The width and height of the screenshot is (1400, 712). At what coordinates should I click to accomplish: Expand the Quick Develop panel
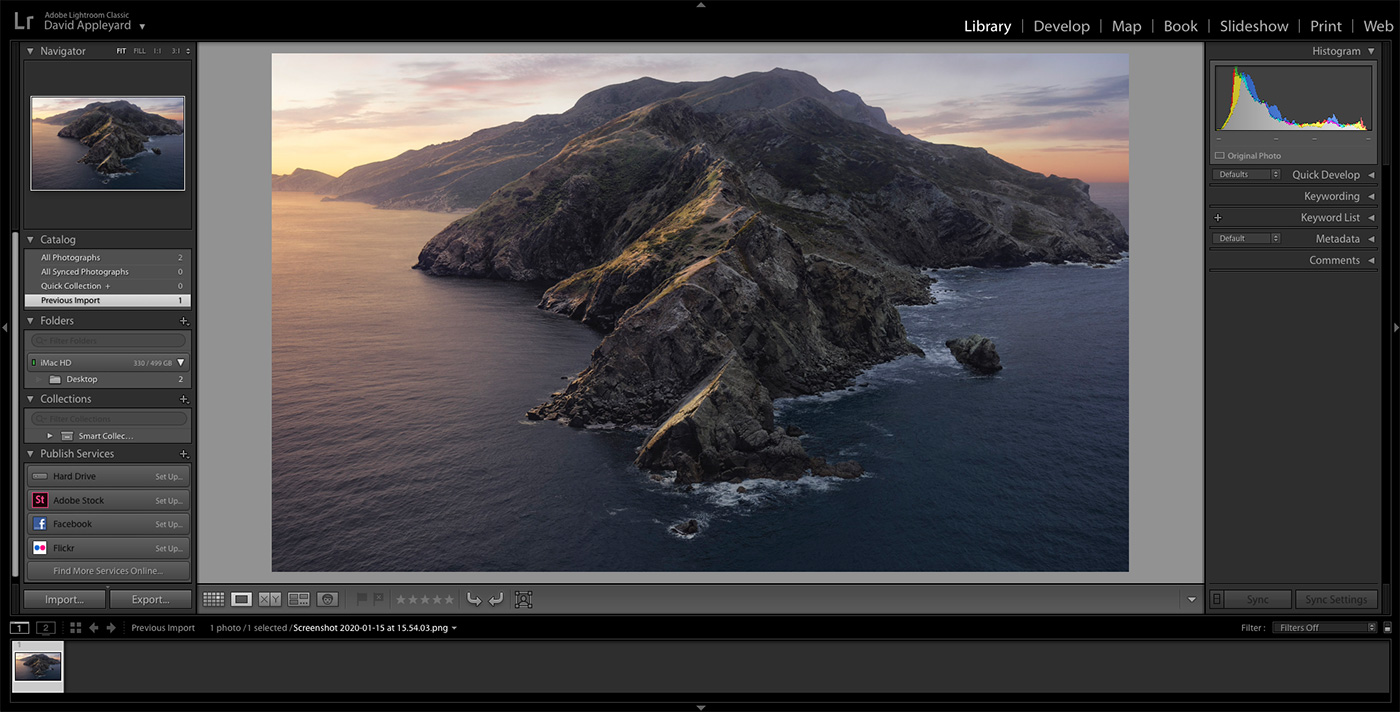(1371, 175)
